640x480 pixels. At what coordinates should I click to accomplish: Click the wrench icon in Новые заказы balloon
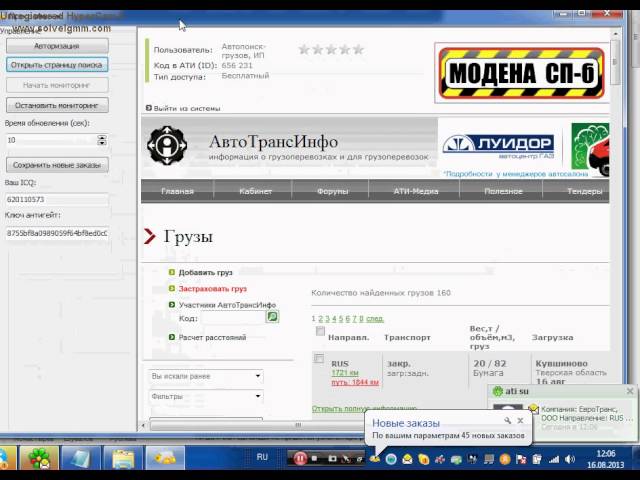(x=507, y=420)
